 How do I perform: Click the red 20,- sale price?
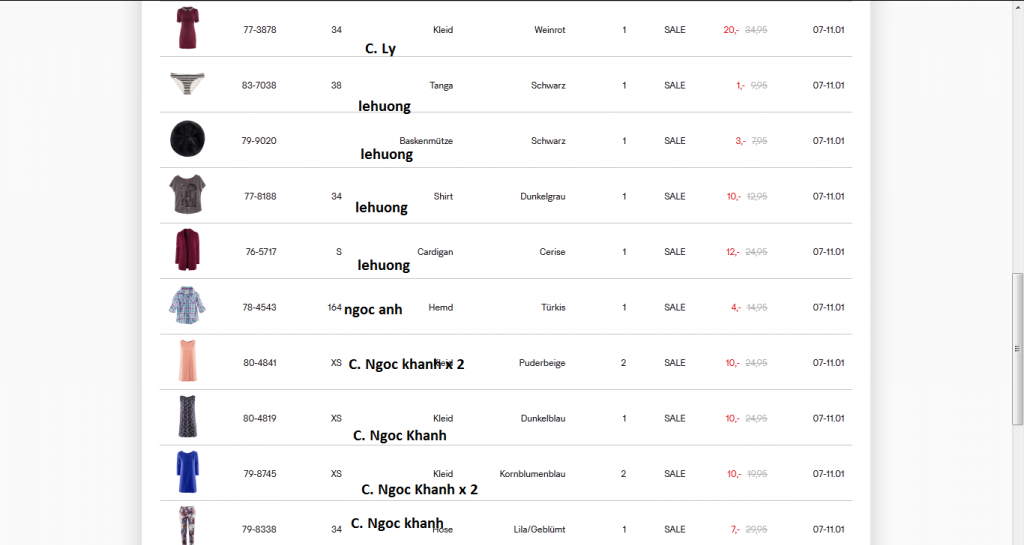pyautogui.click(x=731, y=30)
